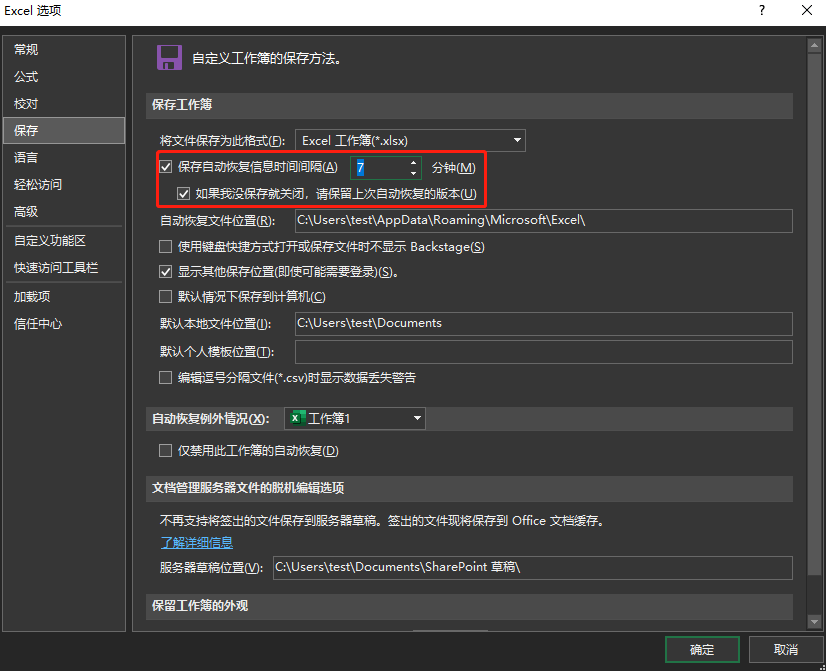Image resolution: width=826 pixels, height=671 pixels.
Task: Decrease autosave minutes with down spinner arrow
Action: (414, 173)
